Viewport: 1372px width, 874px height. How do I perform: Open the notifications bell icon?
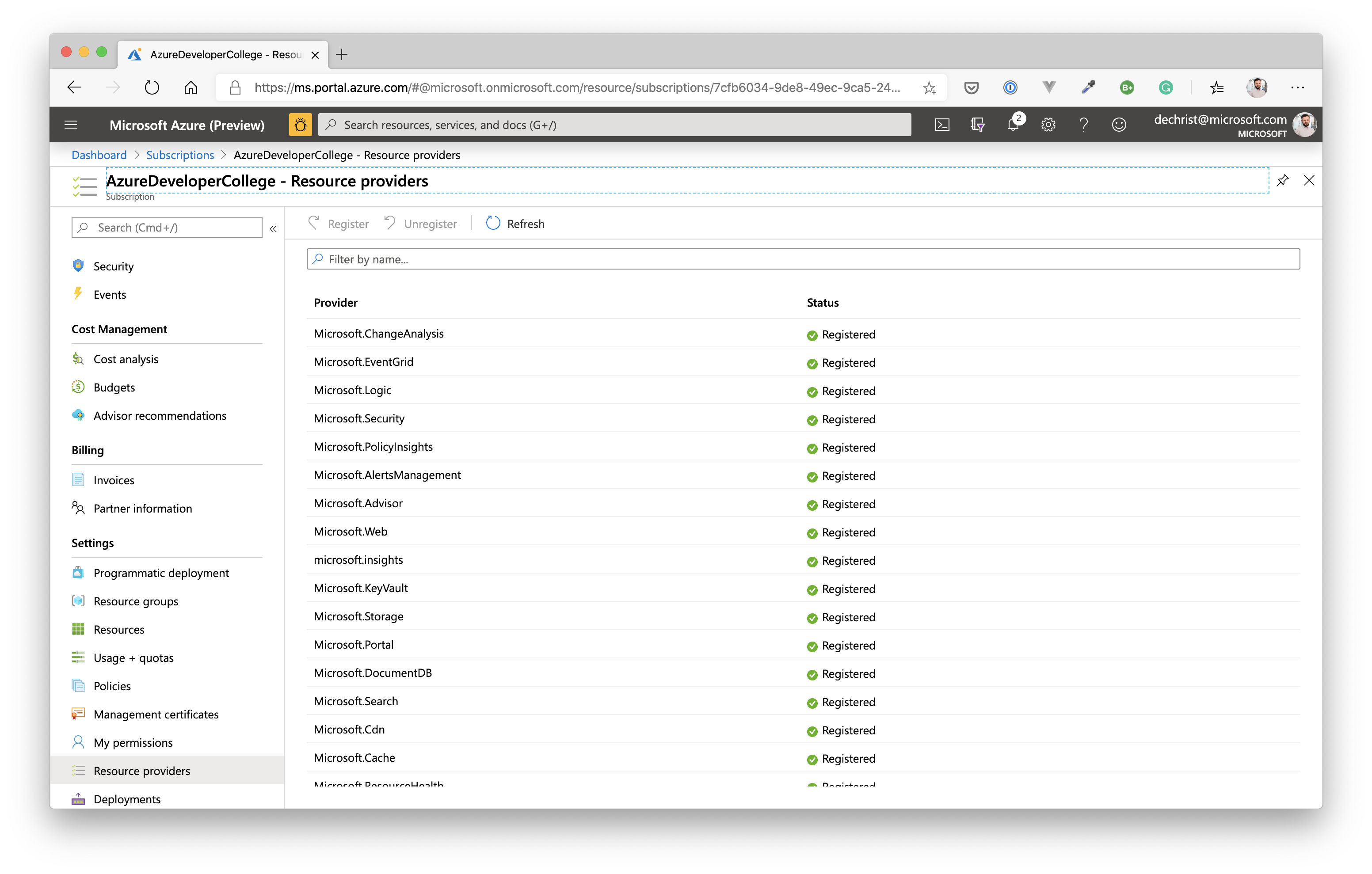(1013, 125)
